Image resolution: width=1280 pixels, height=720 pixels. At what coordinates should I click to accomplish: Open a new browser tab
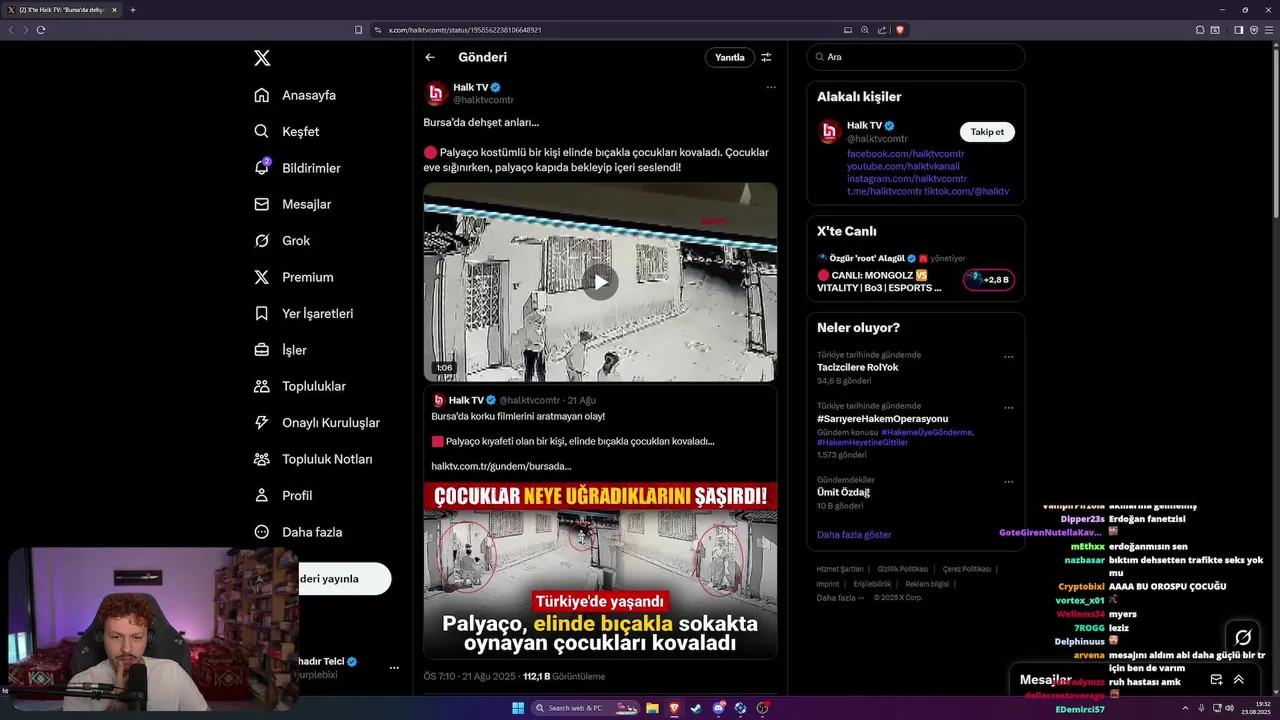(x=133, y=10)
